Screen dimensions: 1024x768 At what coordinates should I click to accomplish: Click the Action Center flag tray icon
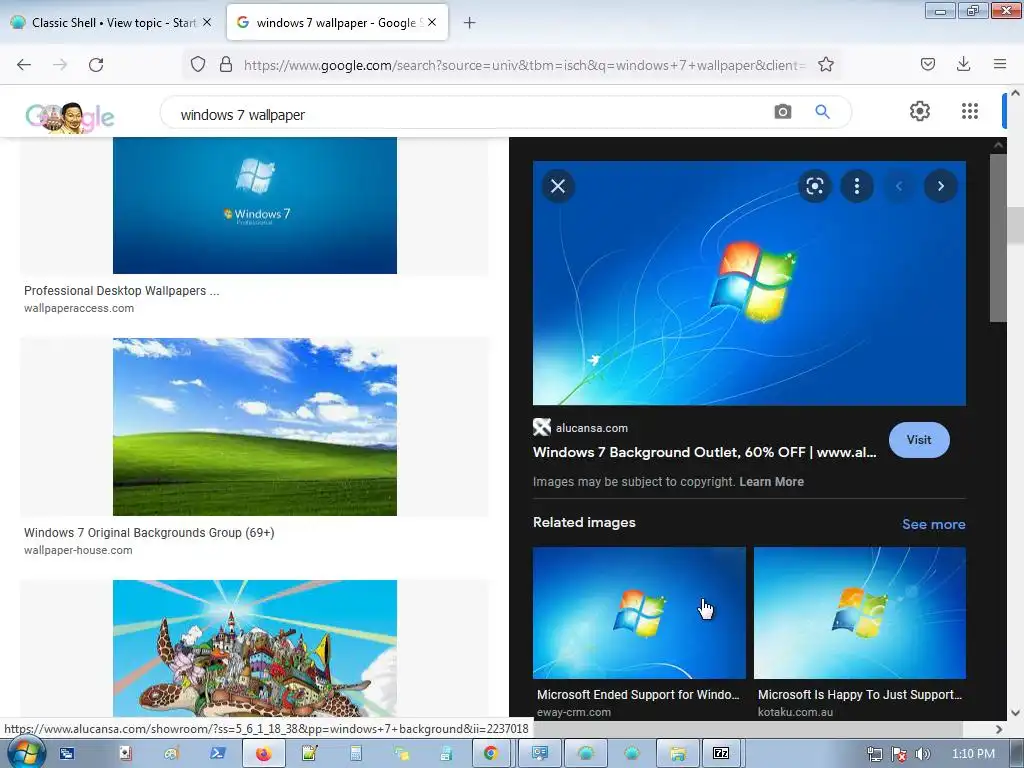click(x=899, y=754)
